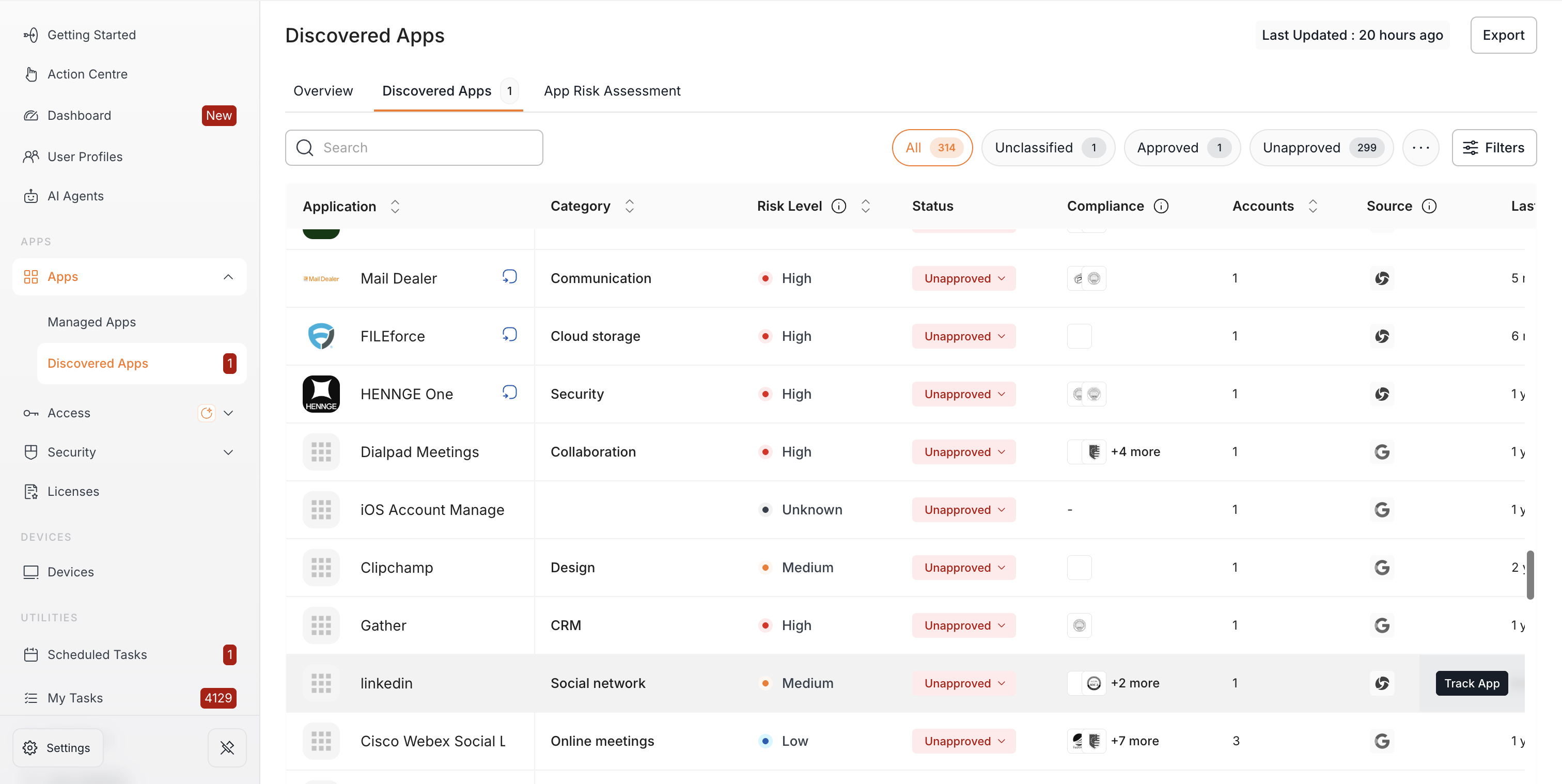Switch to App Risk Assessment tab

[613, 91]
